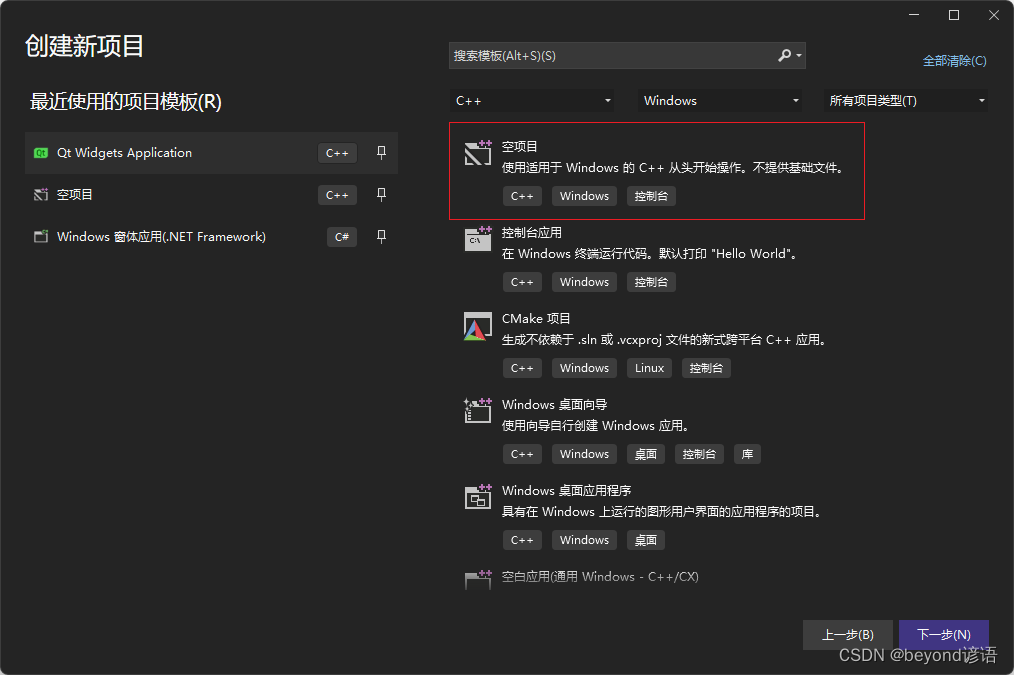Click the 上一步 button
This screenshot has height=675, width=1014.
pyautogui.click(x=848, y=635)
